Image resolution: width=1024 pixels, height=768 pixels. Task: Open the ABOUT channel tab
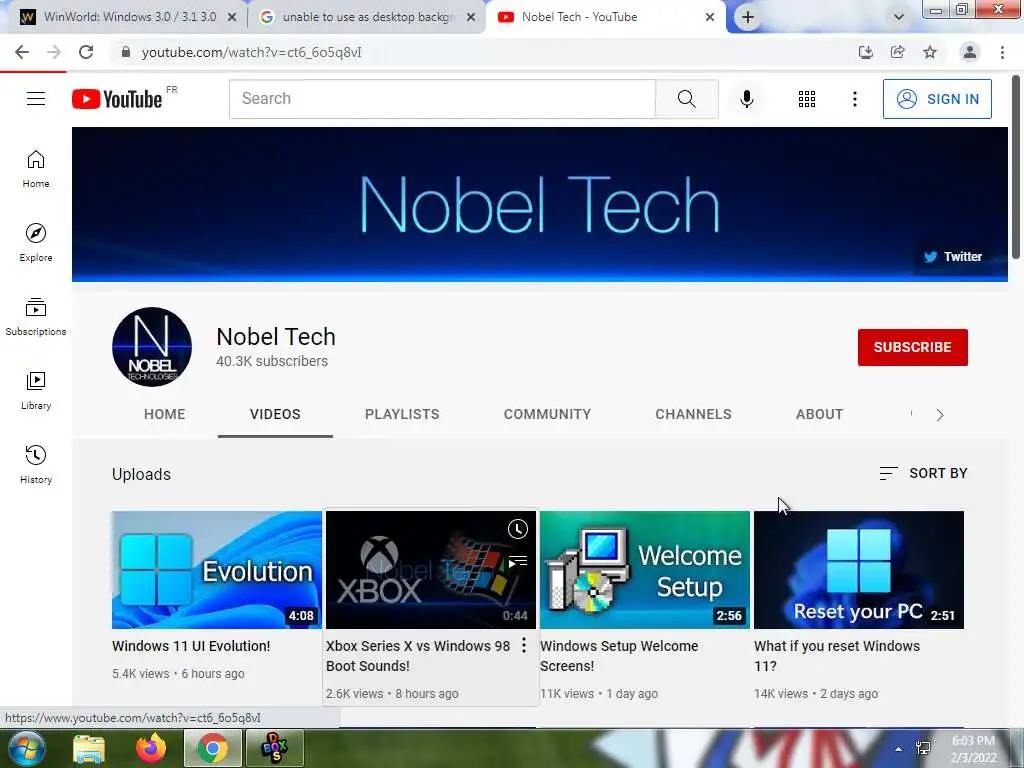pyautogui.click(x=820, y=414)
